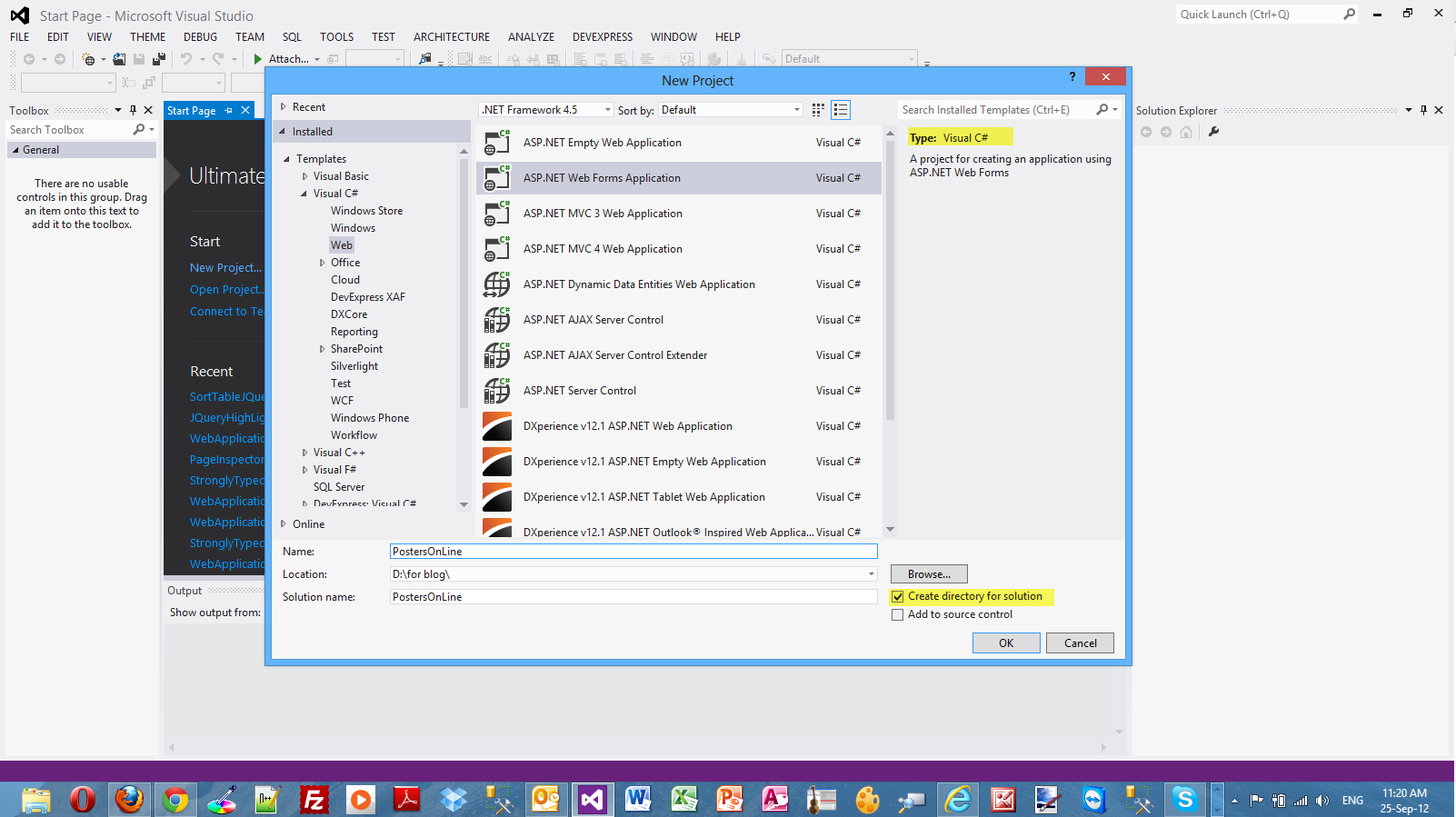Image resolution: width=1456 pixels, height=817 pixels.
Task: Expand the Recent section in New Project
Action: point(284,107)
